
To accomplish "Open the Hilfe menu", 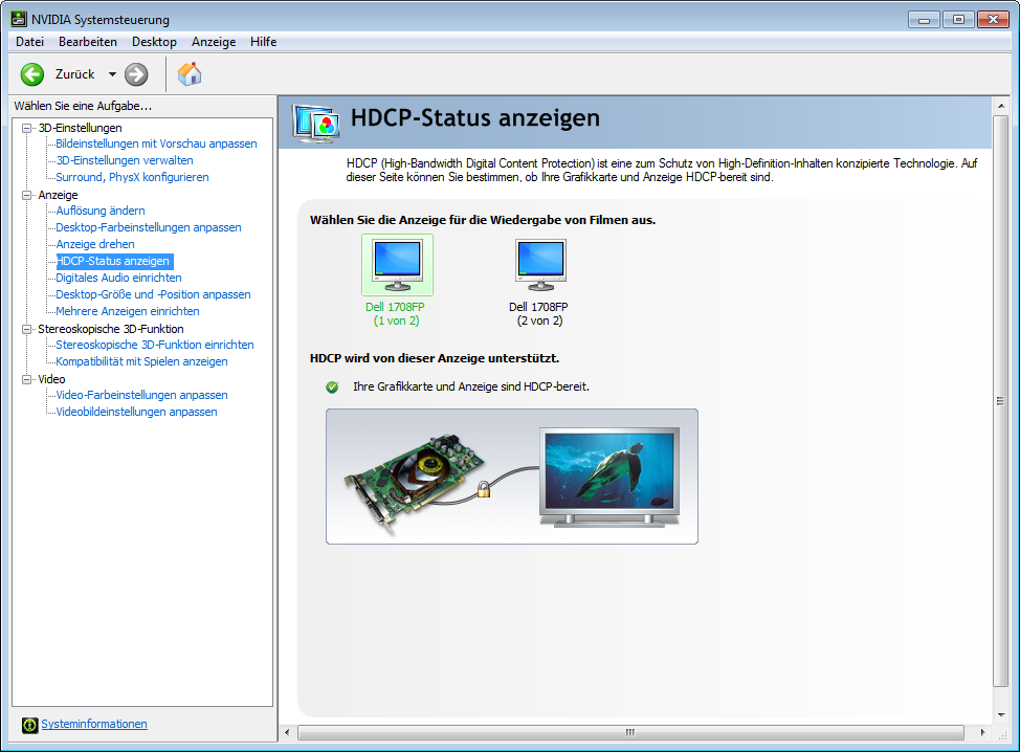I will pyautogui.click(x=263, y=42).
